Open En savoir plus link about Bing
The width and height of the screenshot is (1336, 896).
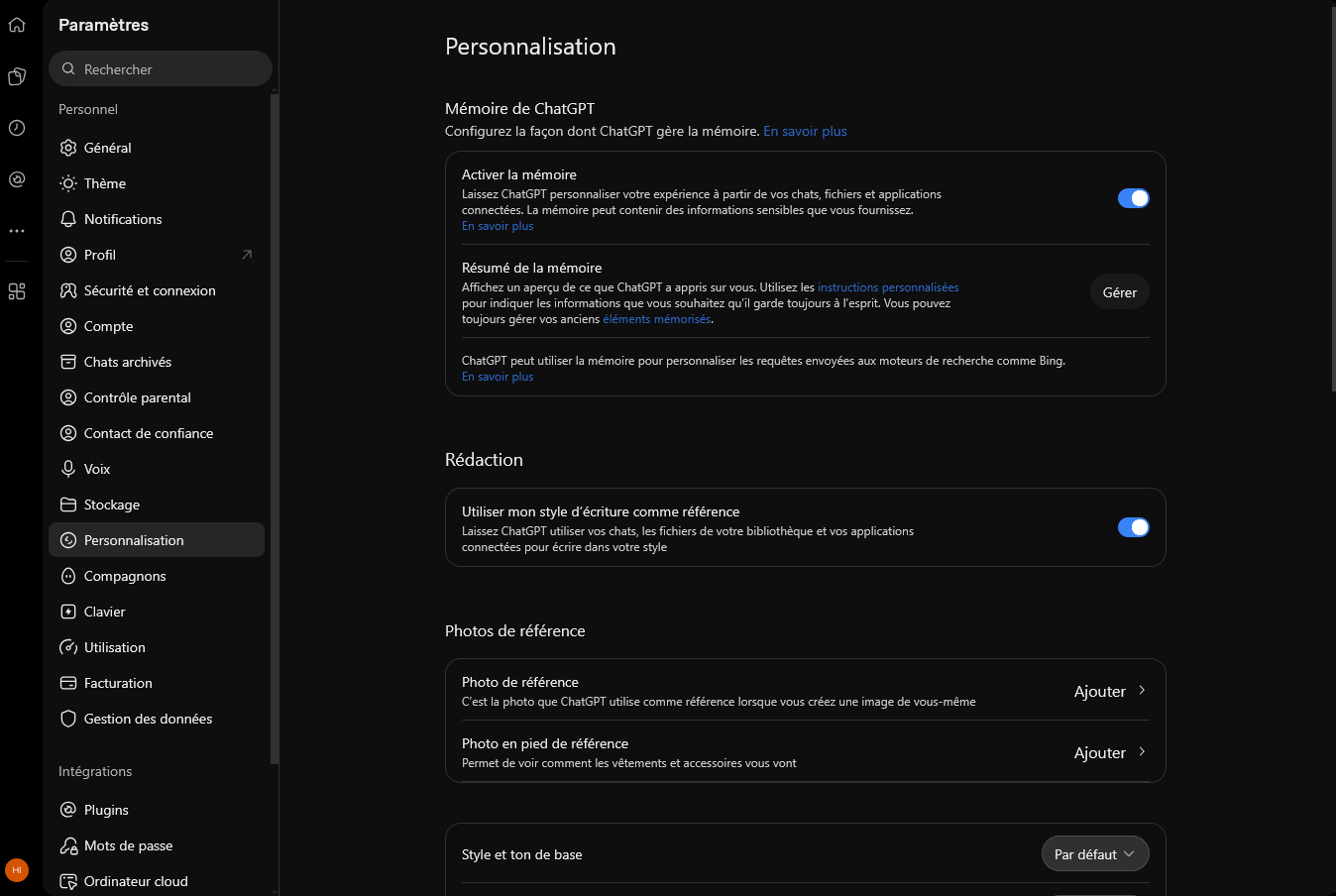pos(498,377)
